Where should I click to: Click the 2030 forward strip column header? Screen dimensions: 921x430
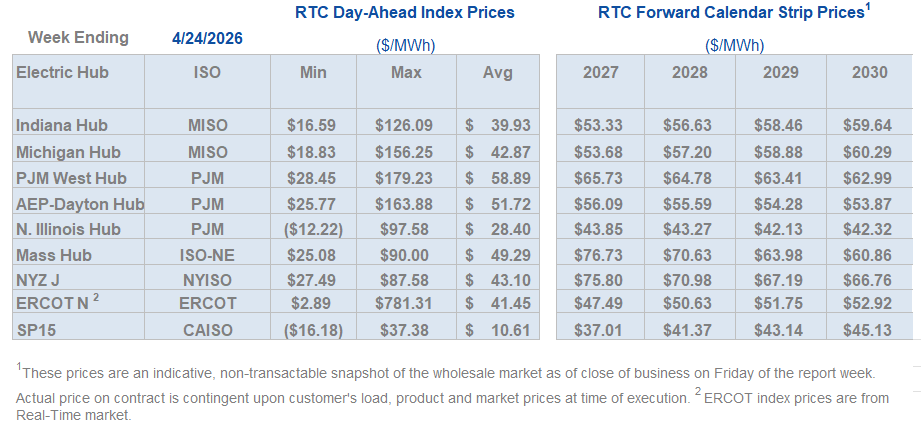[x=870, y=72]
